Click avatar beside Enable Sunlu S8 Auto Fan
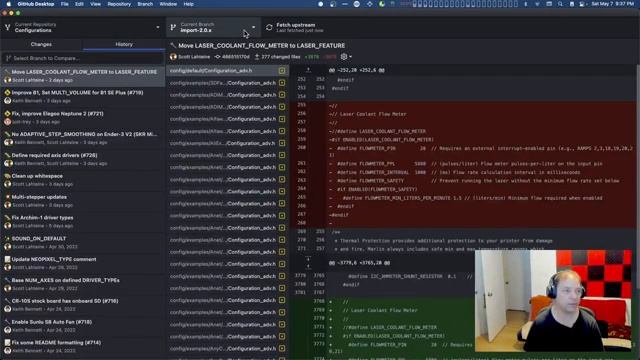This screenshot has width=640, height=360. click(7, 329)
